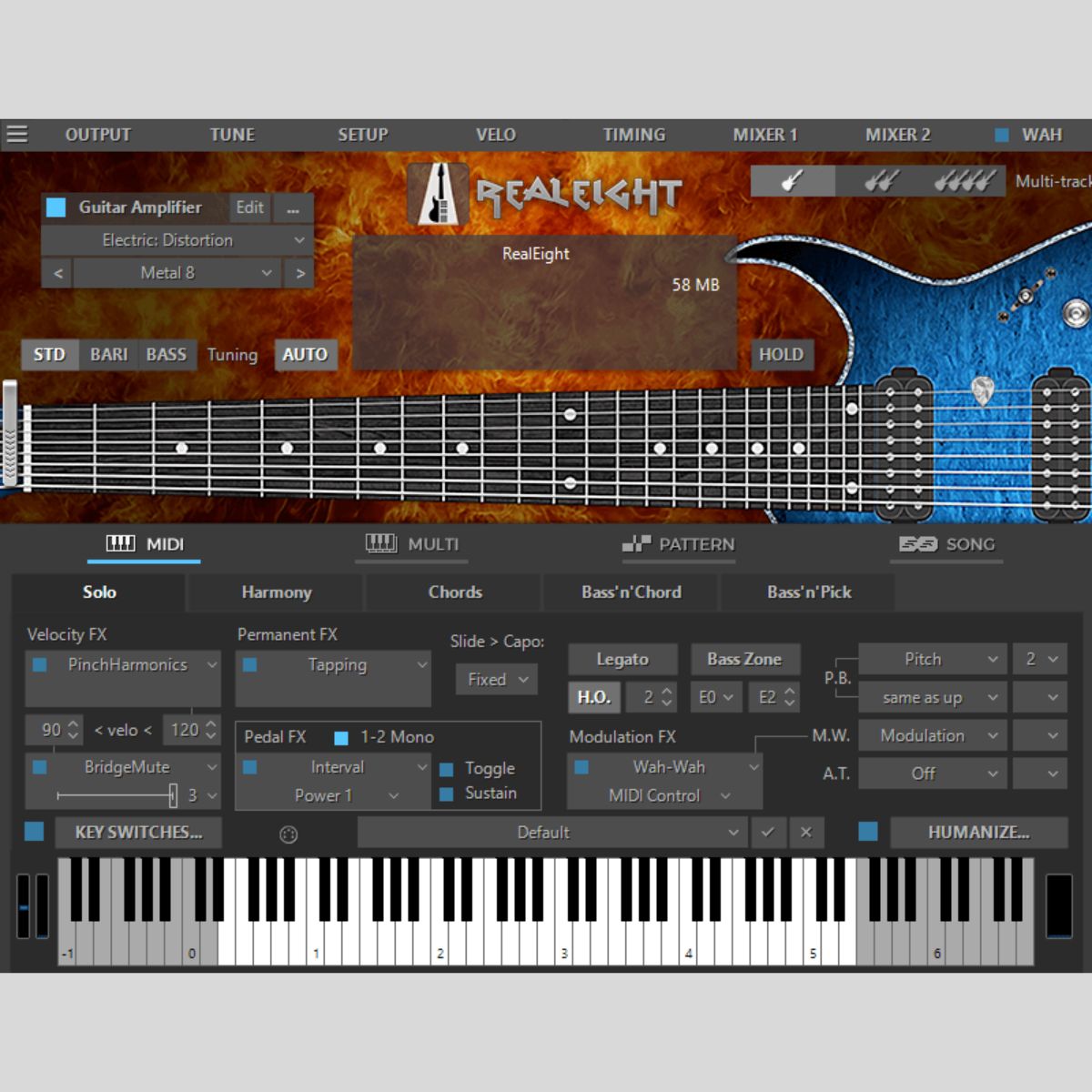
Task: Enable Tapping permanent FX checkbox
Action: point(250,665)
